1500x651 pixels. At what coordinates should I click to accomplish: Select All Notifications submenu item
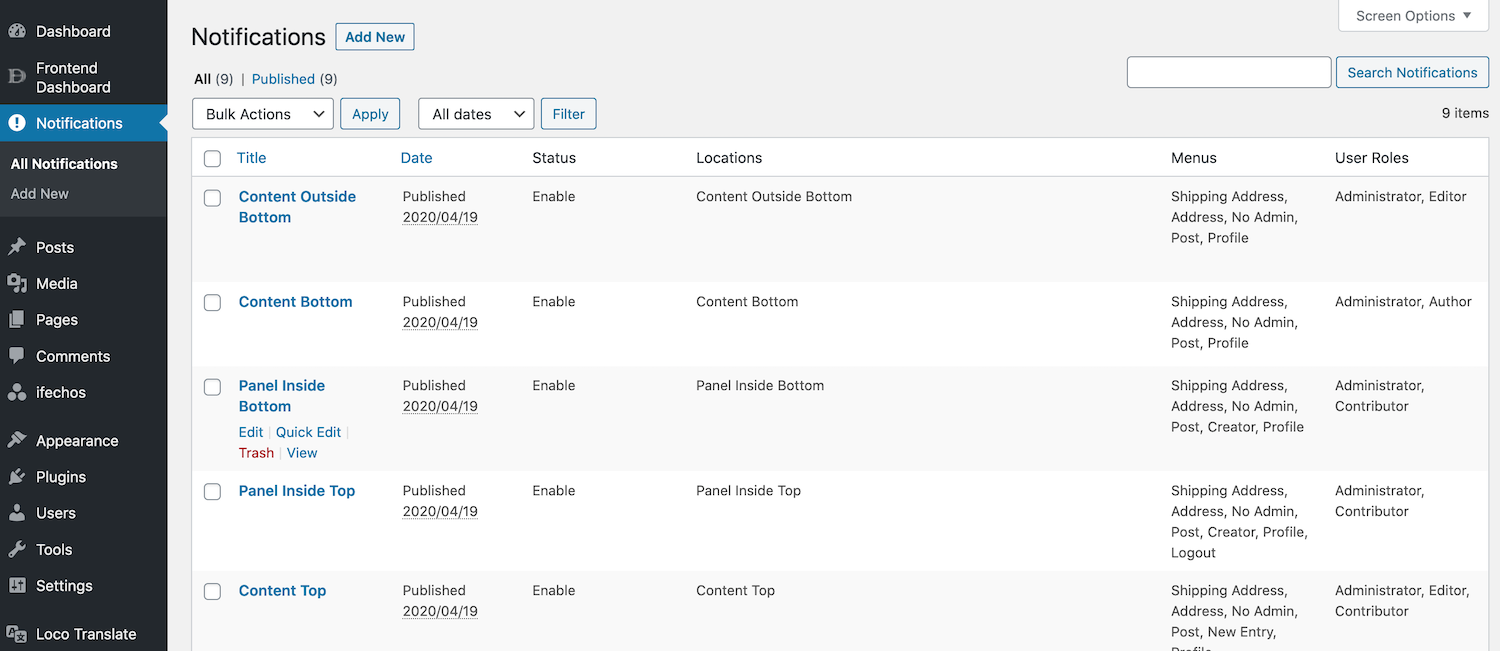click(64, 164)
